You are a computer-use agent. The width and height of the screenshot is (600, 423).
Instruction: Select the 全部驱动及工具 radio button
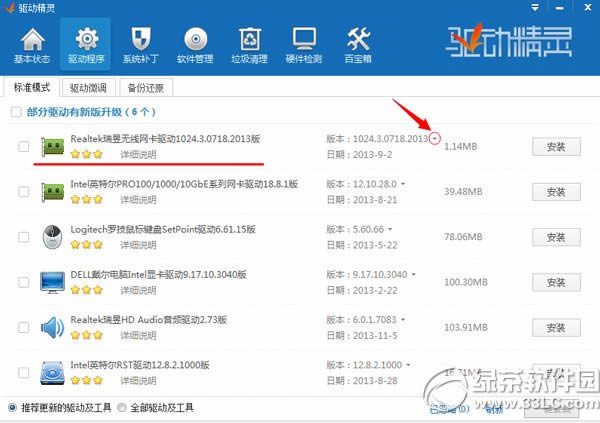122,408
